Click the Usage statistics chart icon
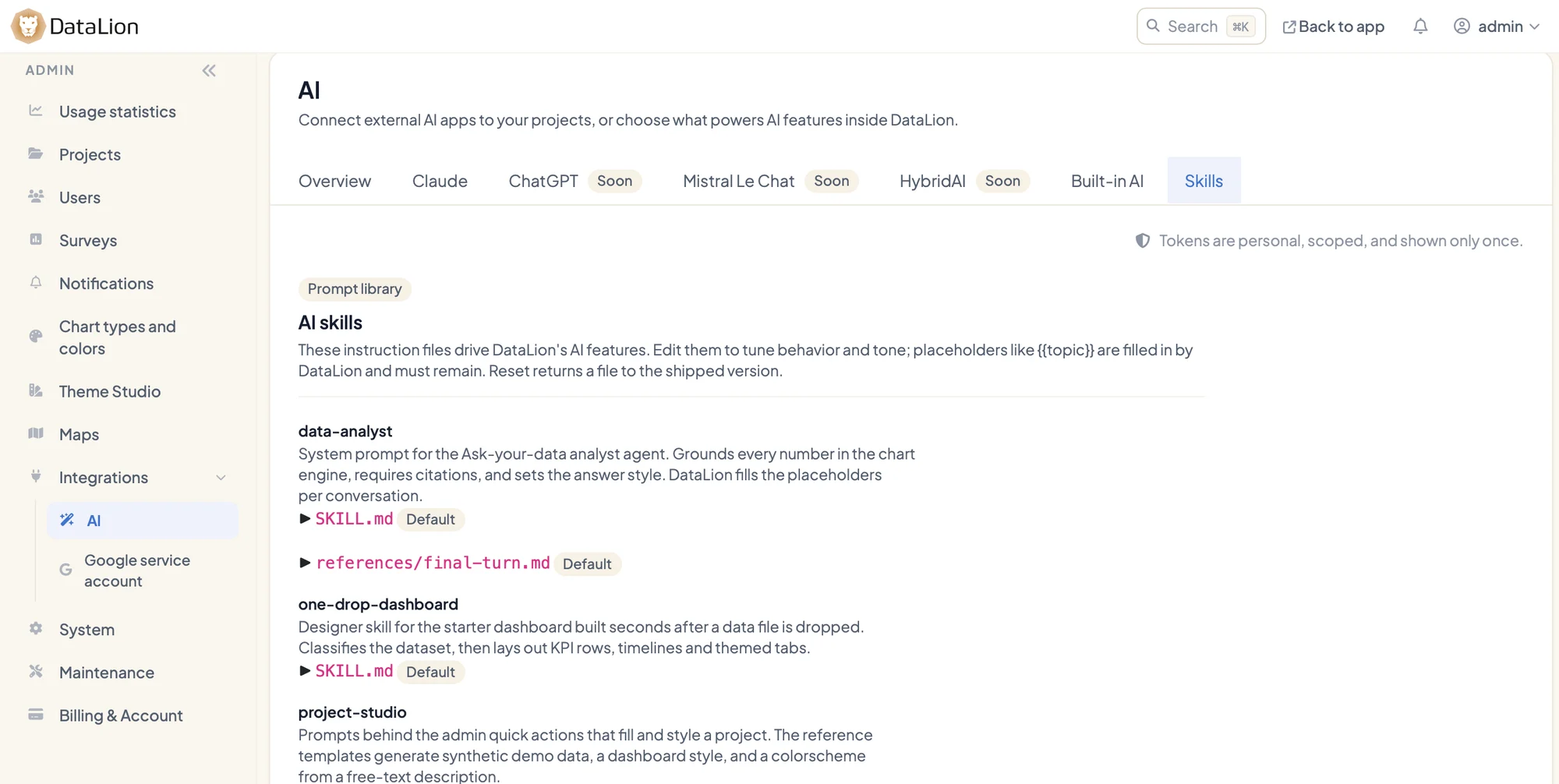This screenshot has height=784, width=1559. tap(36, 111)
